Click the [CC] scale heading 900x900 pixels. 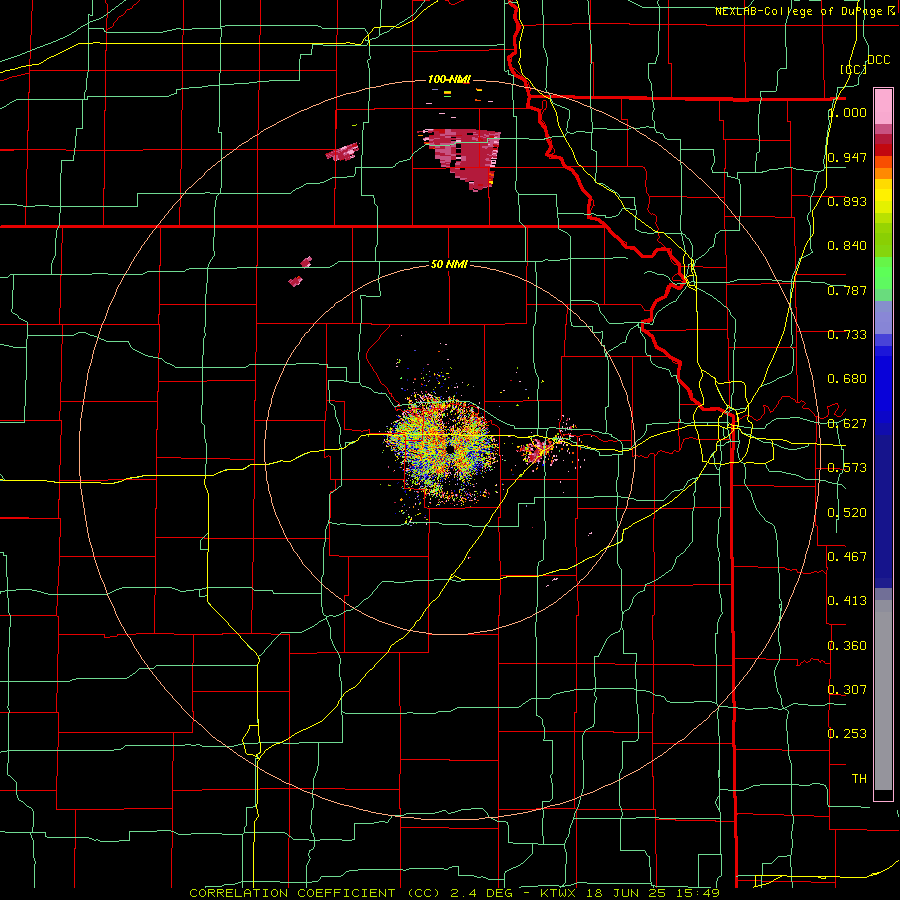click(x=853, y=69)
